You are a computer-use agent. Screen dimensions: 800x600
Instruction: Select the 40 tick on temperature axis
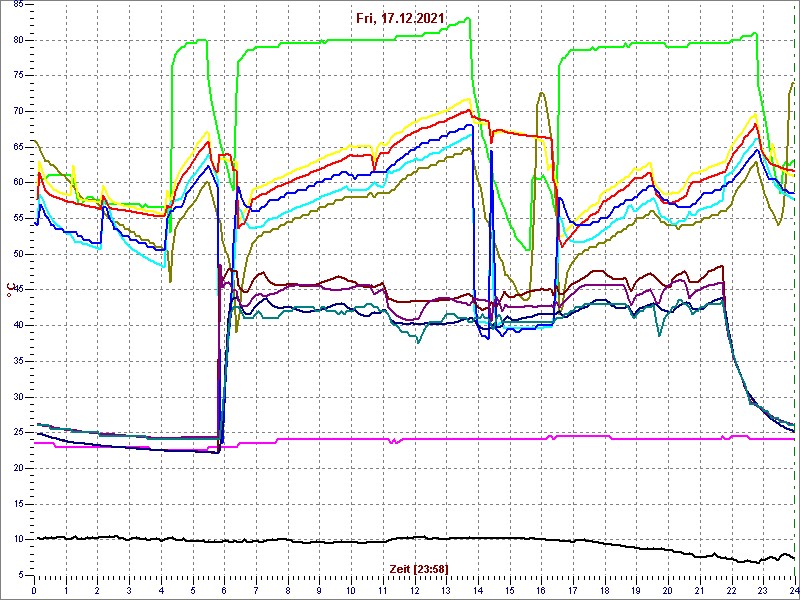18,326
